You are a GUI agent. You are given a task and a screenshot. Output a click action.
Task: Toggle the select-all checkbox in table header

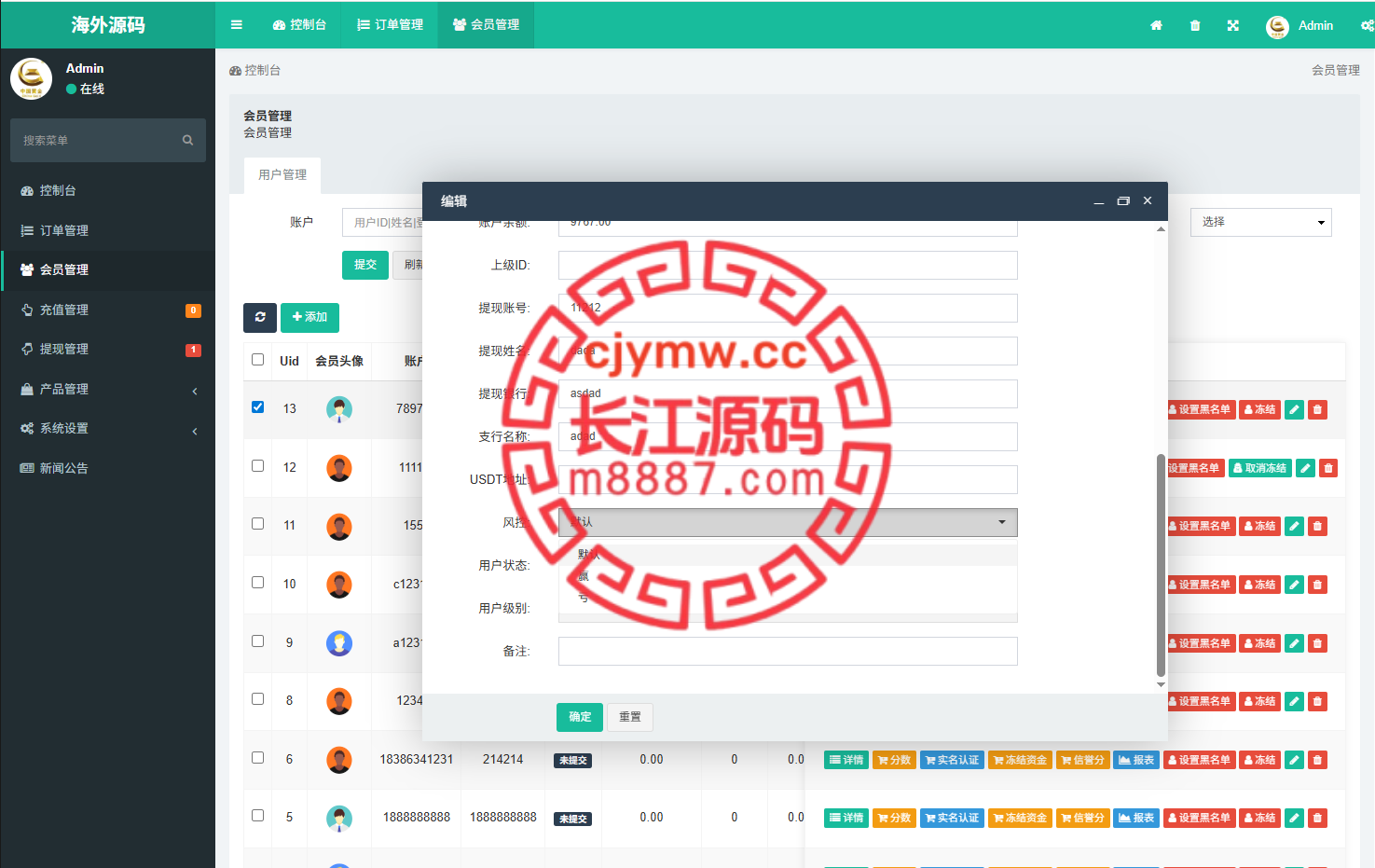coord(258,360)
